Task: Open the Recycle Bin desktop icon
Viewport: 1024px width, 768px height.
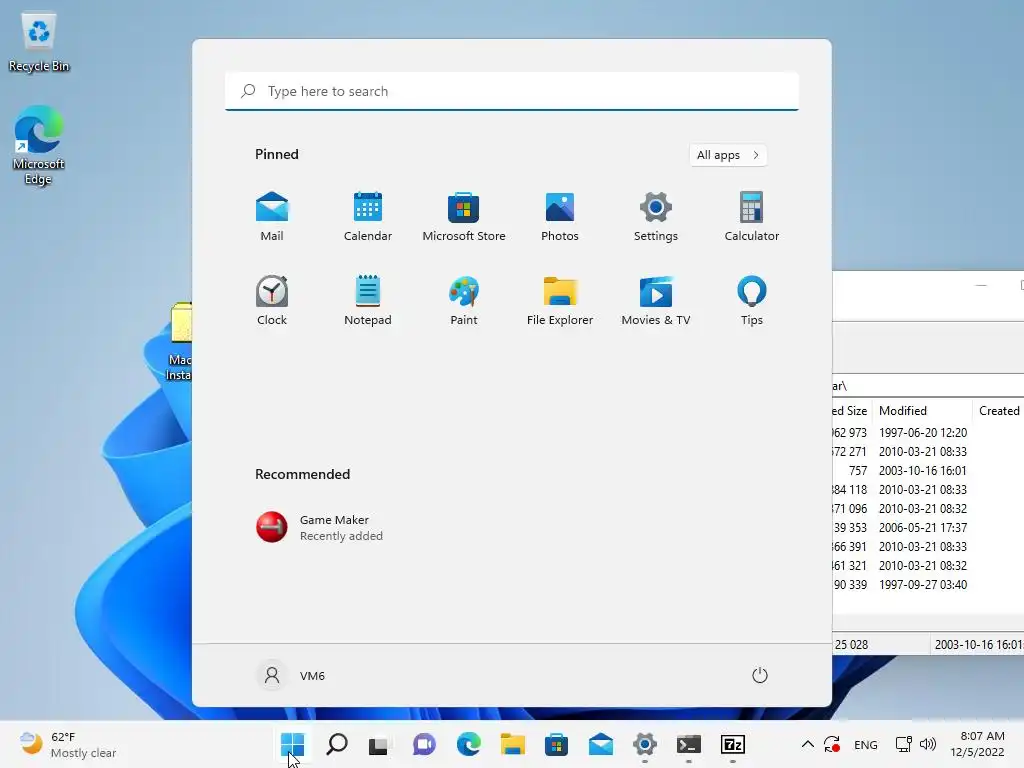Action: click(39, 42)
